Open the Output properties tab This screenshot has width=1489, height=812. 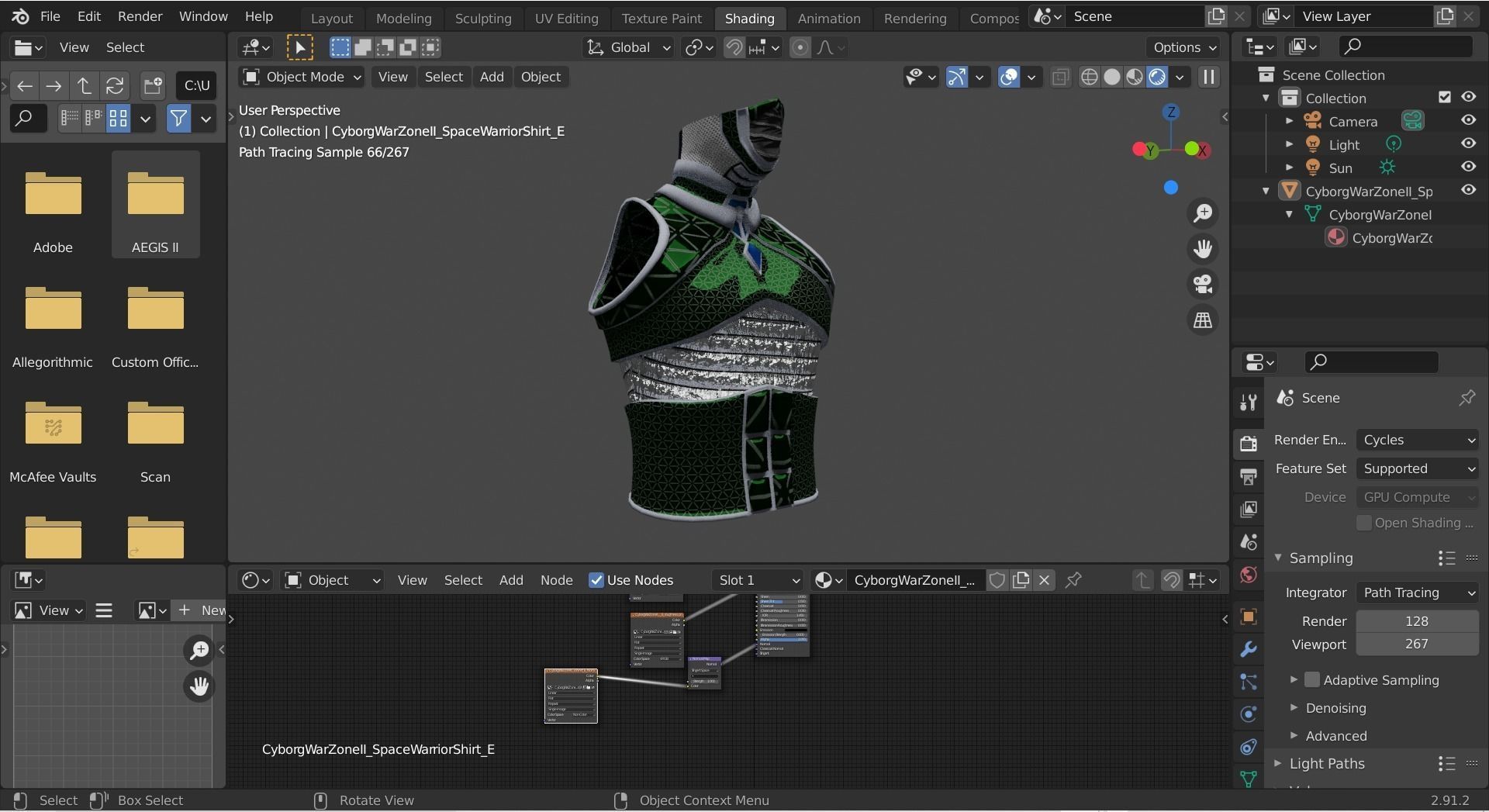(x=1248, y=476)
